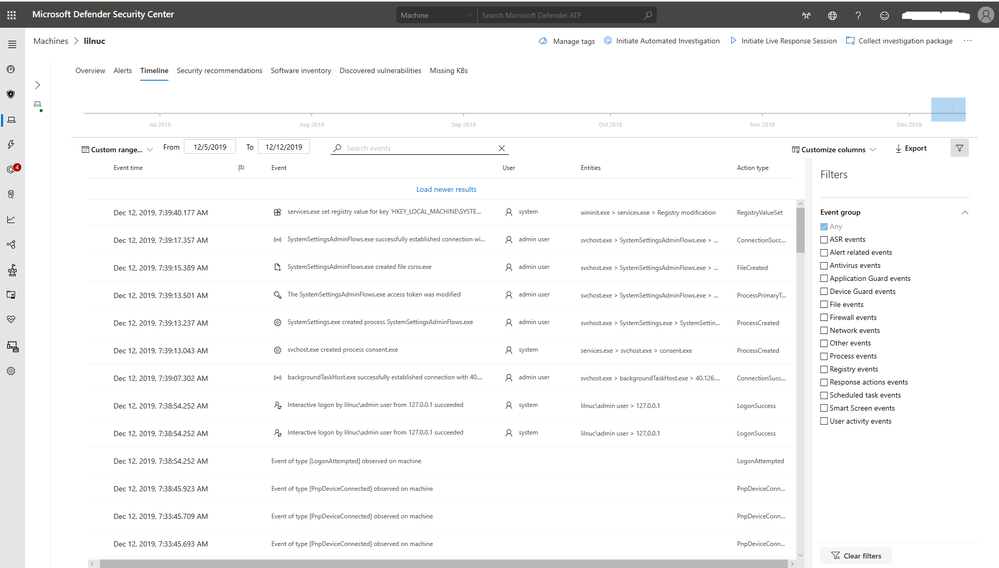999x568 pixels.
Task: Switch to the Discovered vulnerabilities tab
Action: 380,71
